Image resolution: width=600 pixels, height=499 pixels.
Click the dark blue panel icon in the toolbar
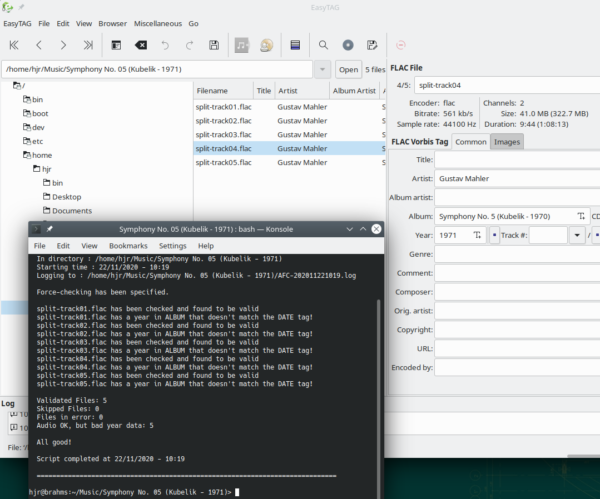point(295,45)
